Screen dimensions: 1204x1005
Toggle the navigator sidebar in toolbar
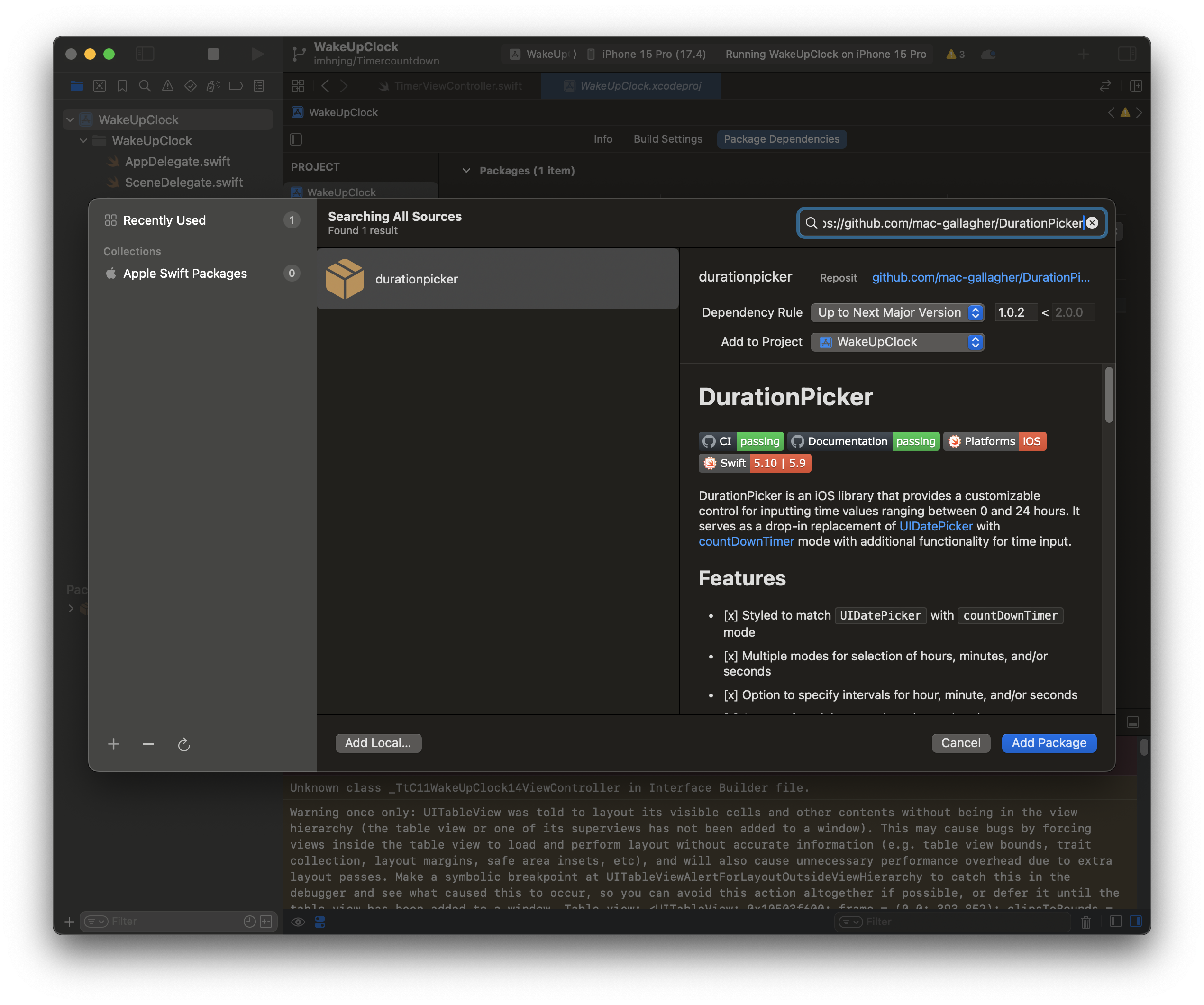(145, 54)
